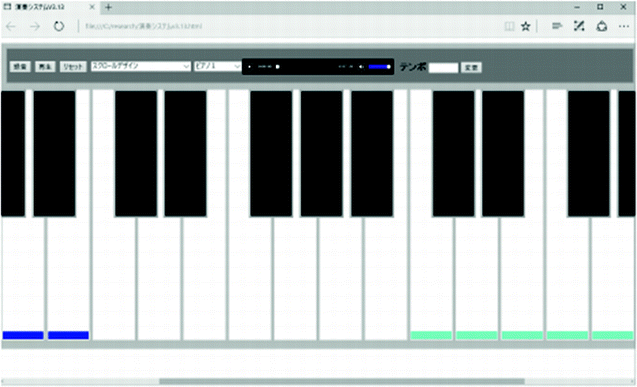The image size is (637, 387).
Task: Adjust the blue volume slider
Action: click(380, 67)
